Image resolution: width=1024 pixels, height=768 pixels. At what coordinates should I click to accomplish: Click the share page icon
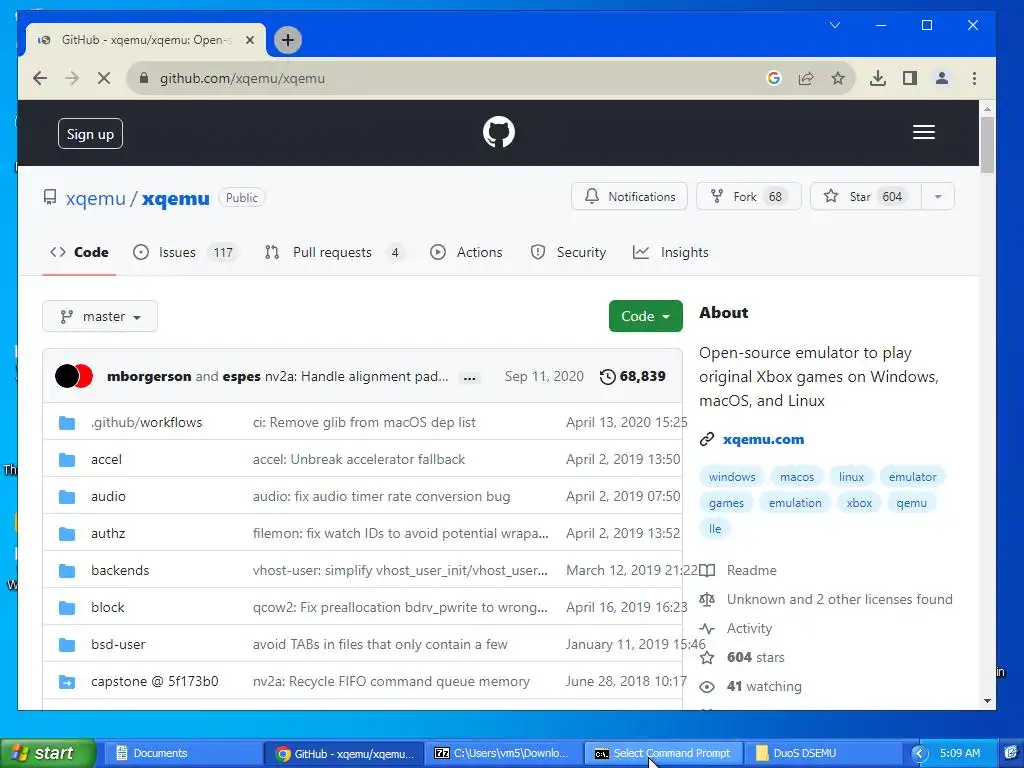coord(806,78)
